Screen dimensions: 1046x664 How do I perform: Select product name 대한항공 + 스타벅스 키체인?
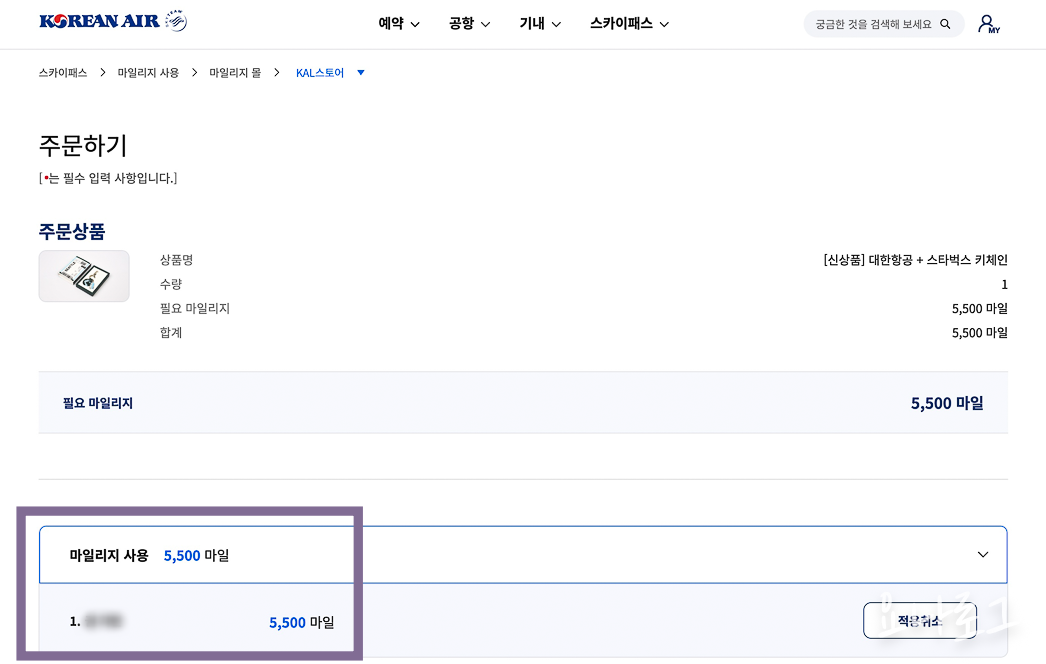(x=915, y=260)
